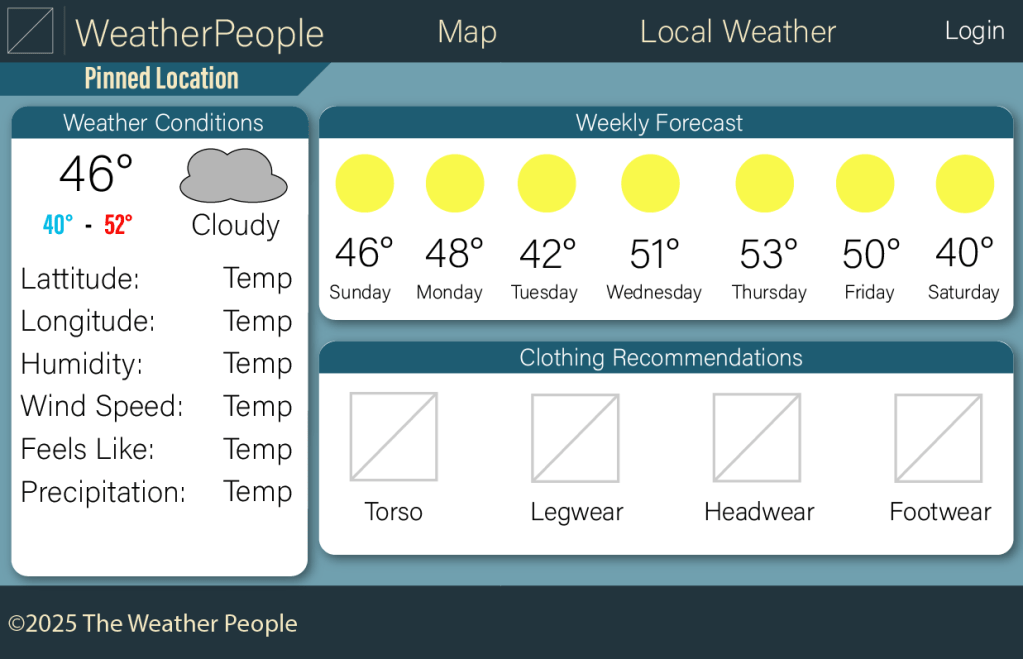The width and height of the screenshot is (1023, 659).
Task: Select Wednesday's sun forecast icon
Action: click(650, 184)
